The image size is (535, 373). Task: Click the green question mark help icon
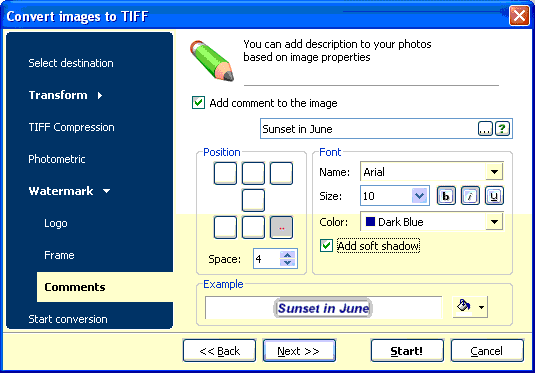[502, 129]
